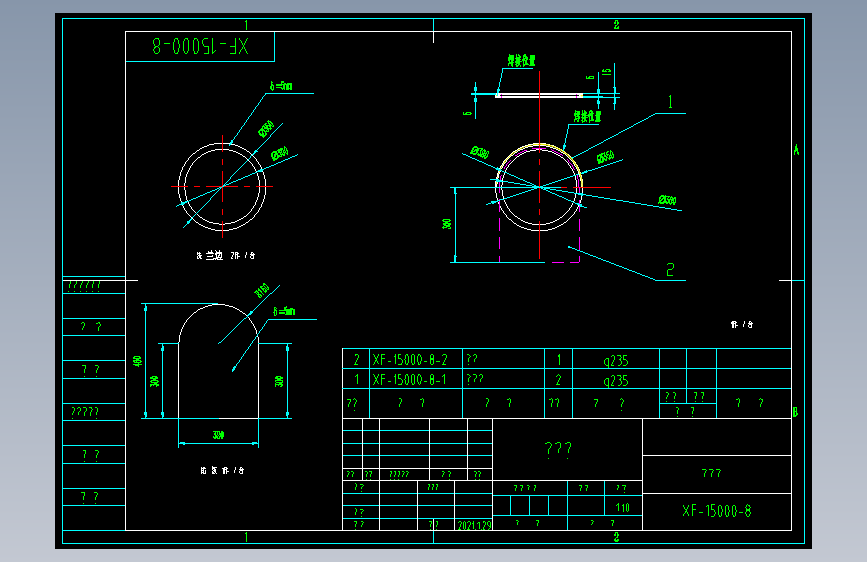Select the ?????? header in the left side strip

tap(84, 285)
